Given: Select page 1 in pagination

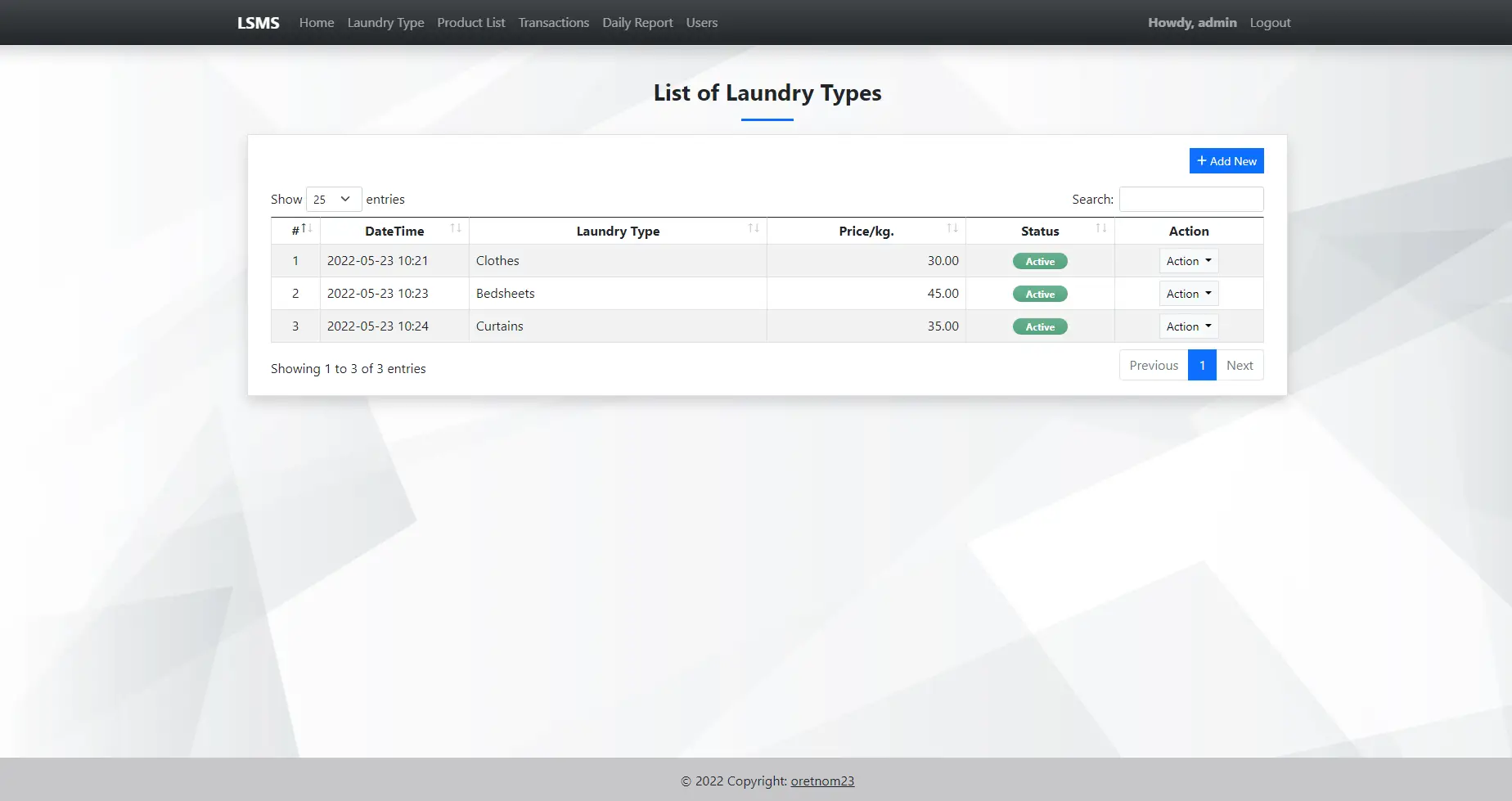Looking at the screenshot, I should click(1203, 366).
